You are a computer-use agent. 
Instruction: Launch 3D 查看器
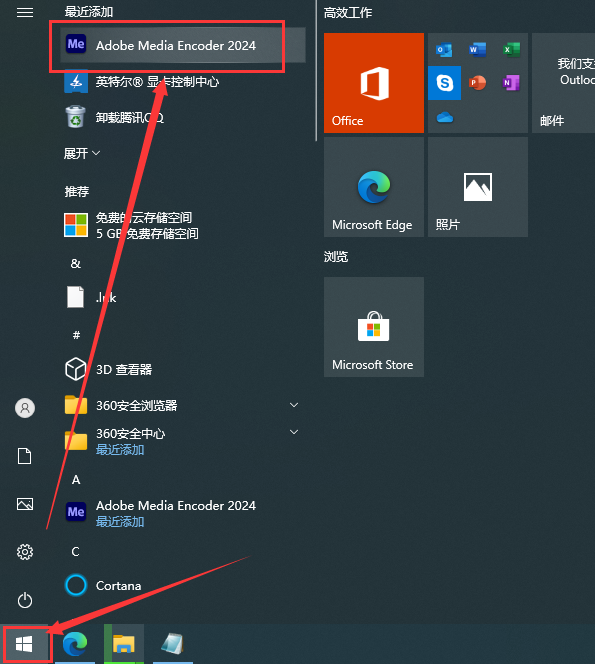coord(183,369)
